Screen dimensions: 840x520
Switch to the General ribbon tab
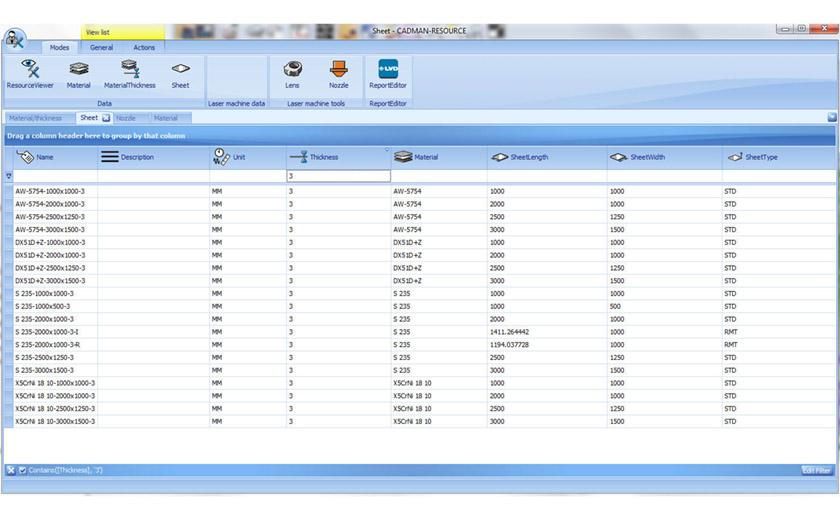point(101,48)
